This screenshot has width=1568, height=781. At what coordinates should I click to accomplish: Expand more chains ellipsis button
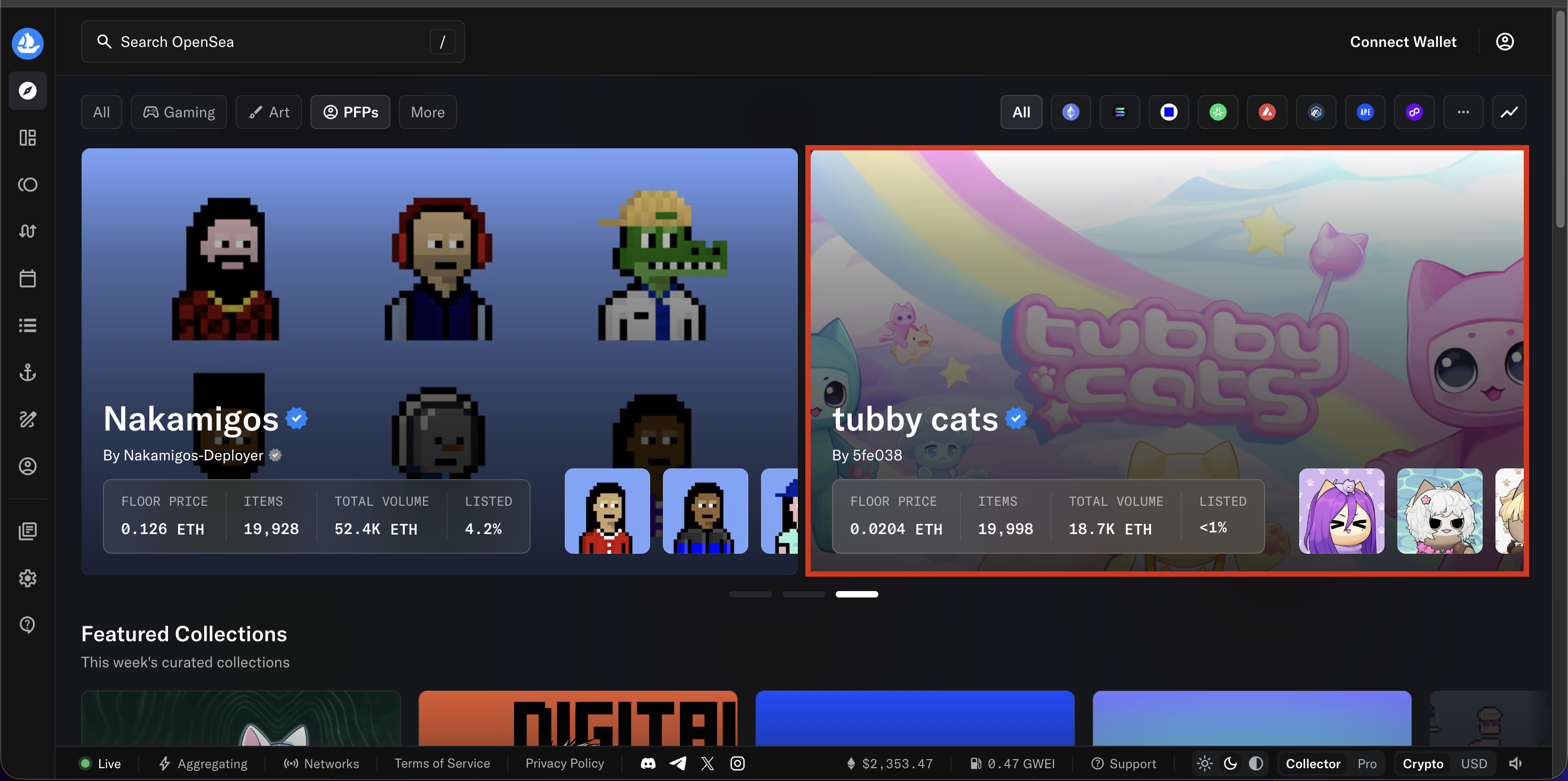(x=1463, y=112)
